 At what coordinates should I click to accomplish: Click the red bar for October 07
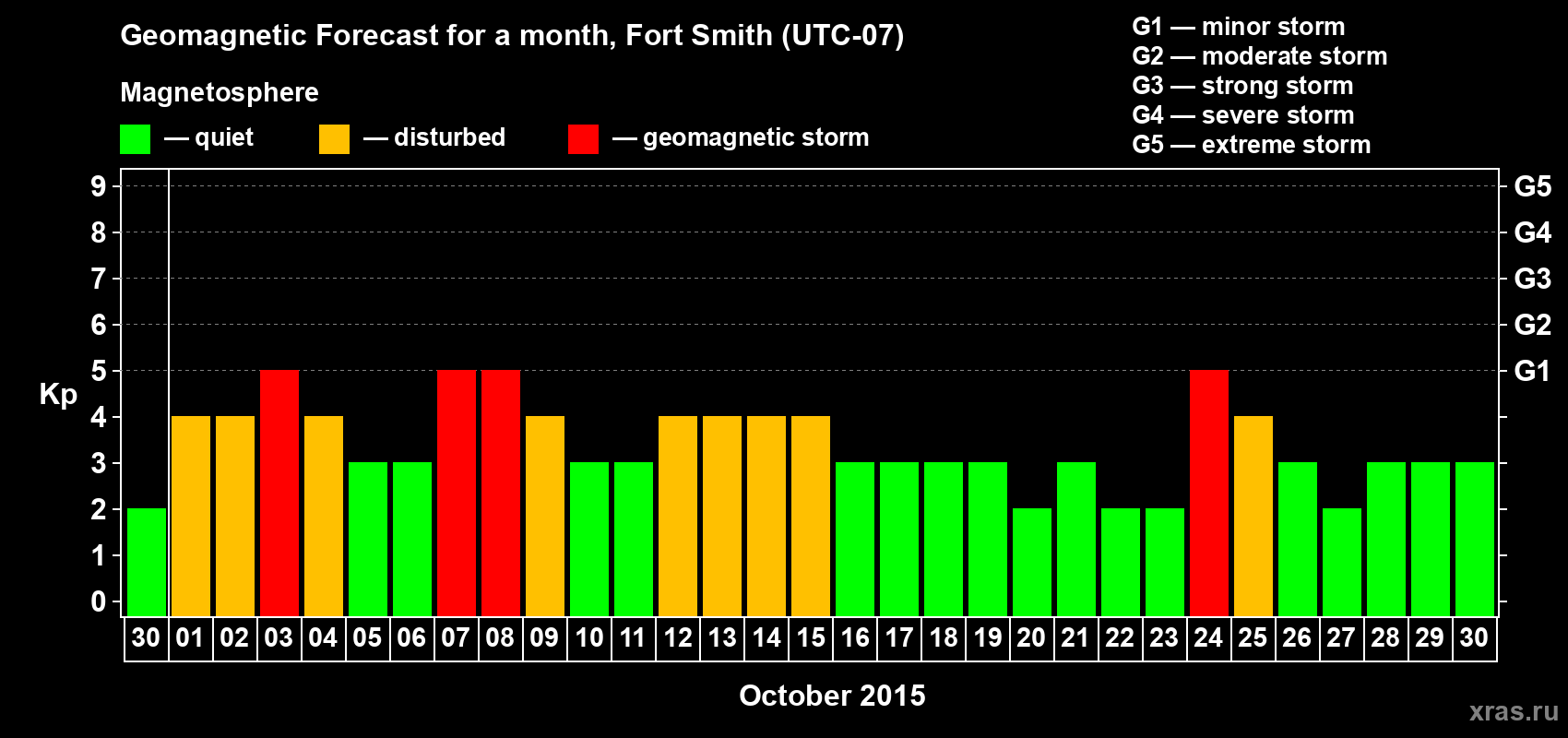pos(457,494)
